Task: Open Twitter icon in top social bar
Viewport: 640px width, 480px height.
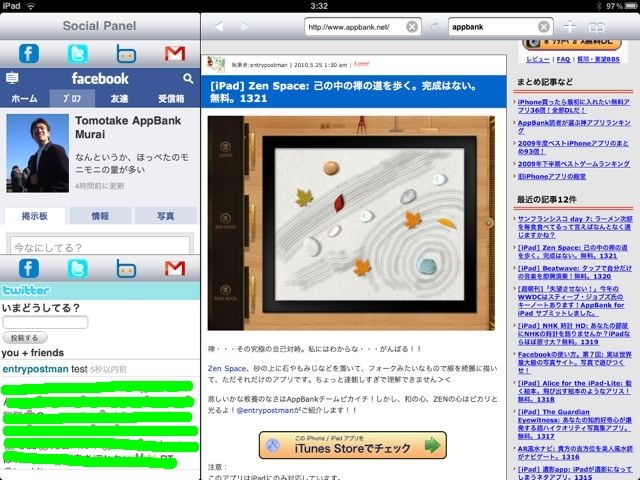Action: tap(78, 53)
